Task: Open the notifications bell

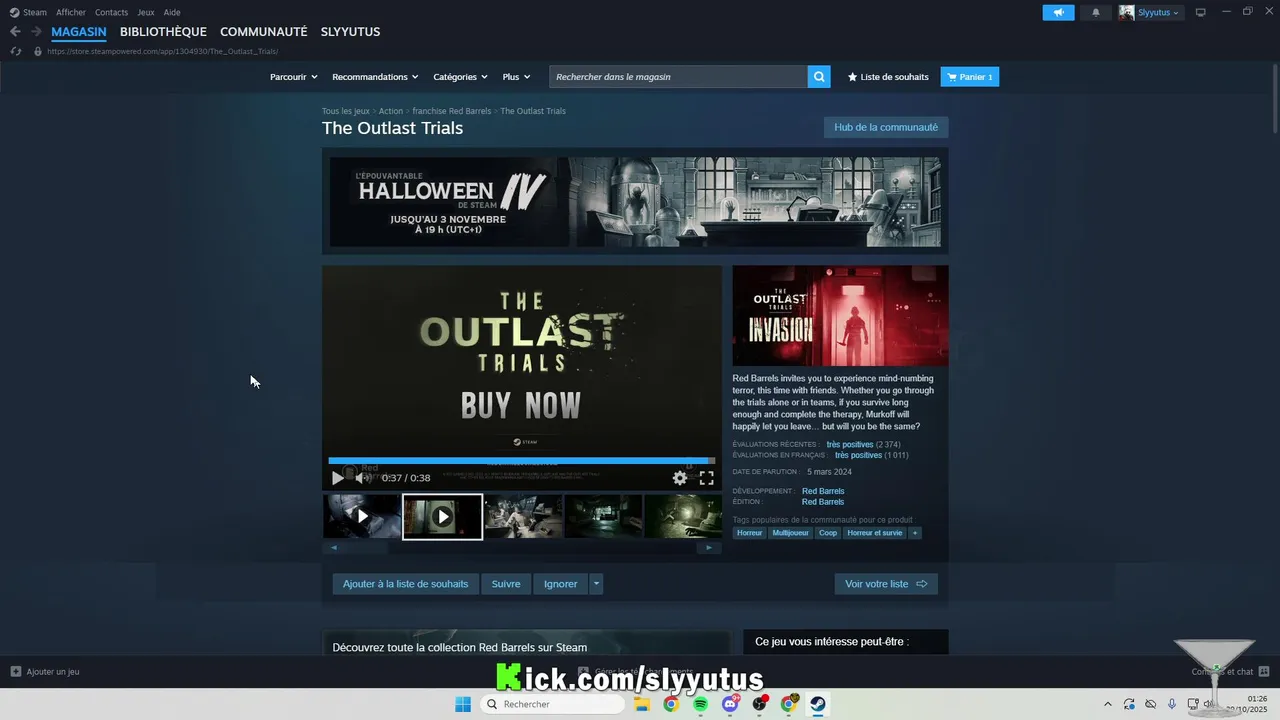Action: coord(1096,13)
